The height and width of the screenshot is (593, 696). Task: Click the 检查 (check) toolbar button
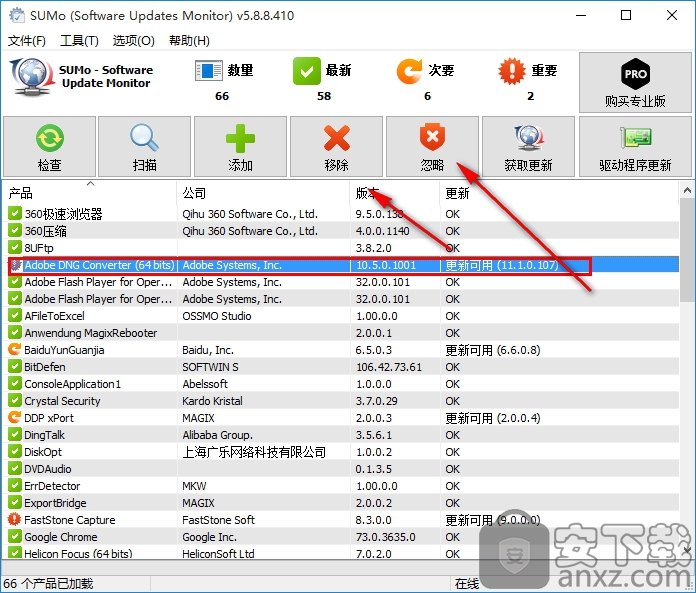coord(49,146)
